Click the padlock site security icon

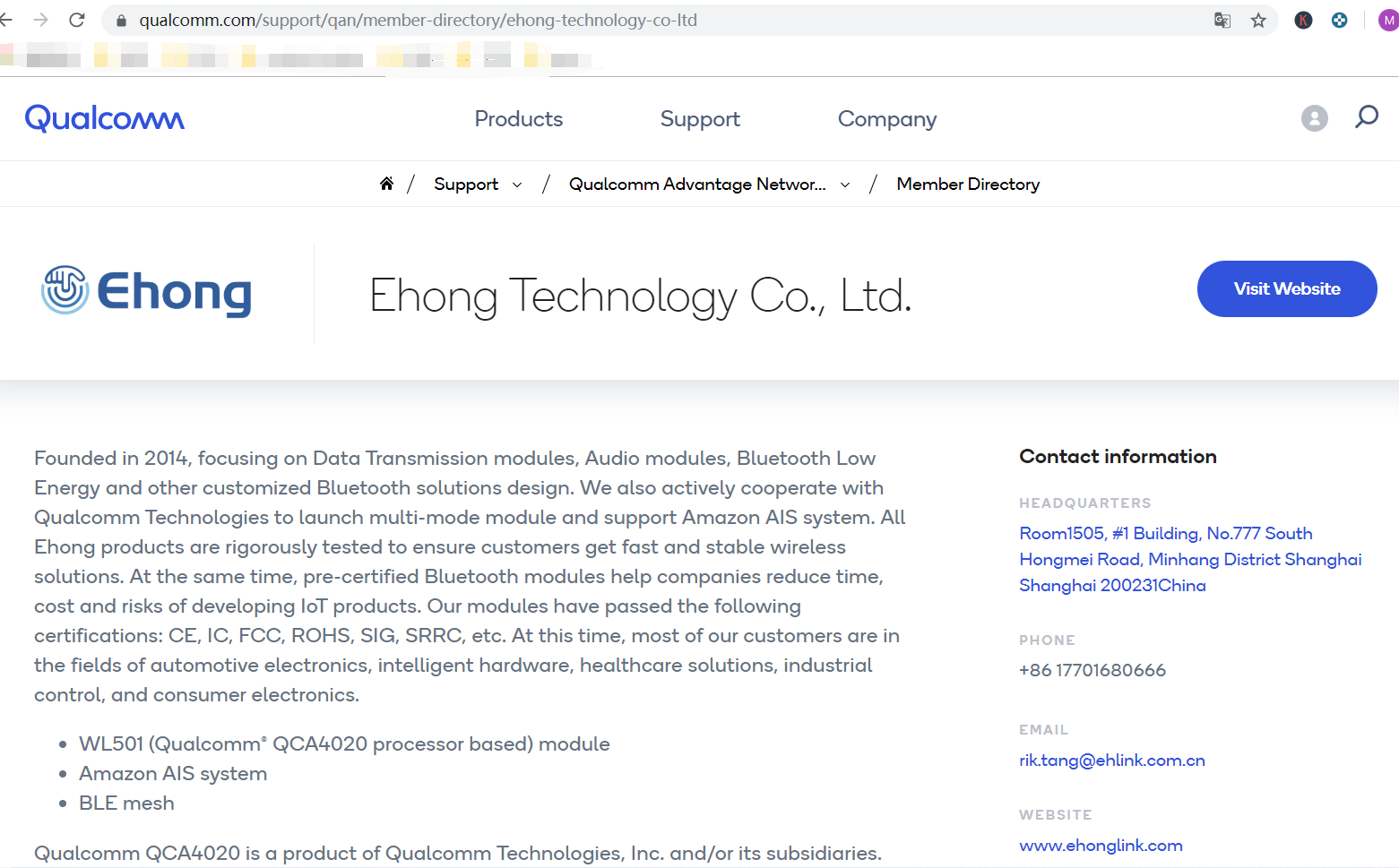pos(121,20)
